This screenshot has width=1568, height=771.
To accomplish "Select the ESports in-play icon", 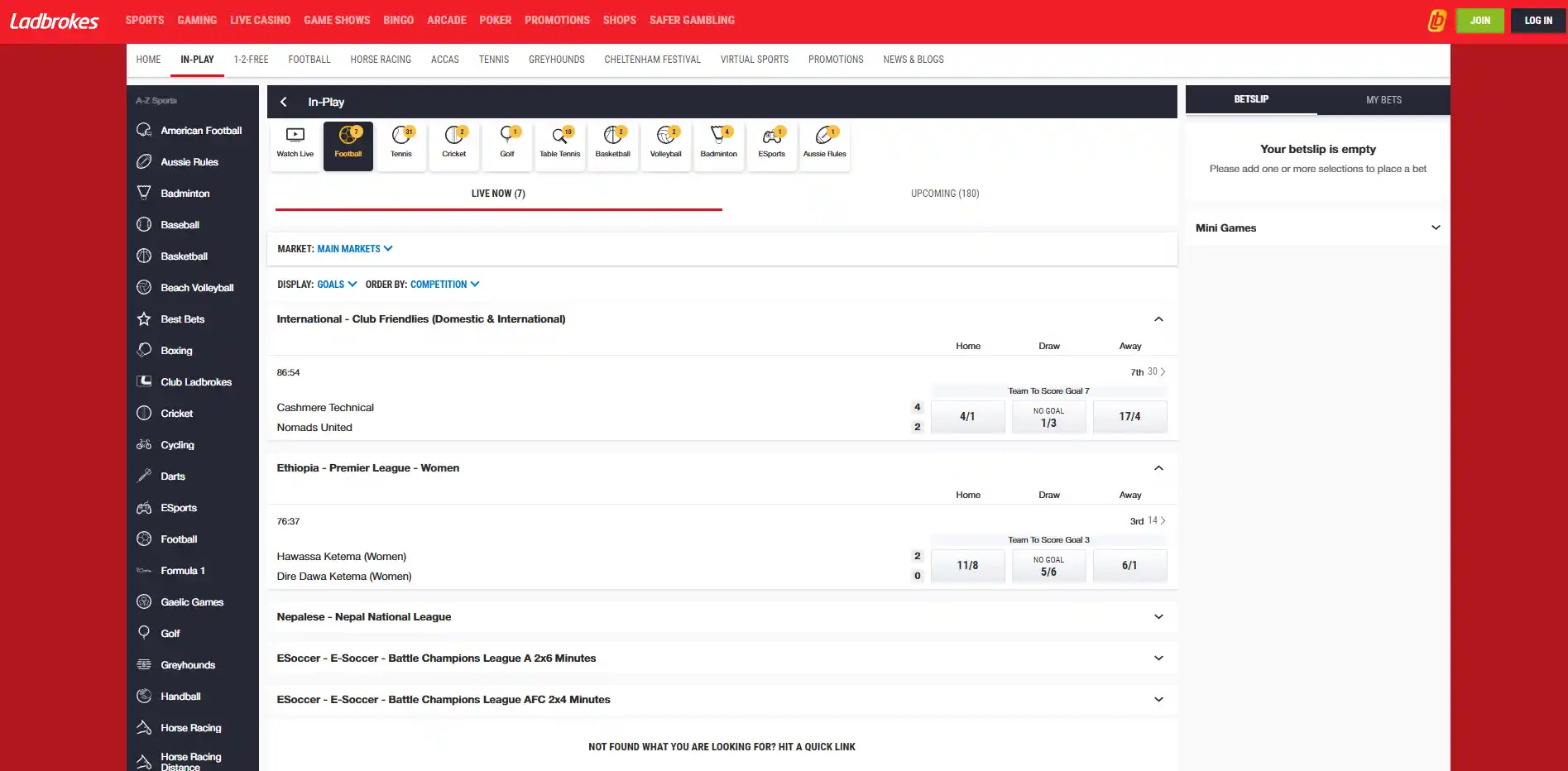I will [x=772, y=146].
